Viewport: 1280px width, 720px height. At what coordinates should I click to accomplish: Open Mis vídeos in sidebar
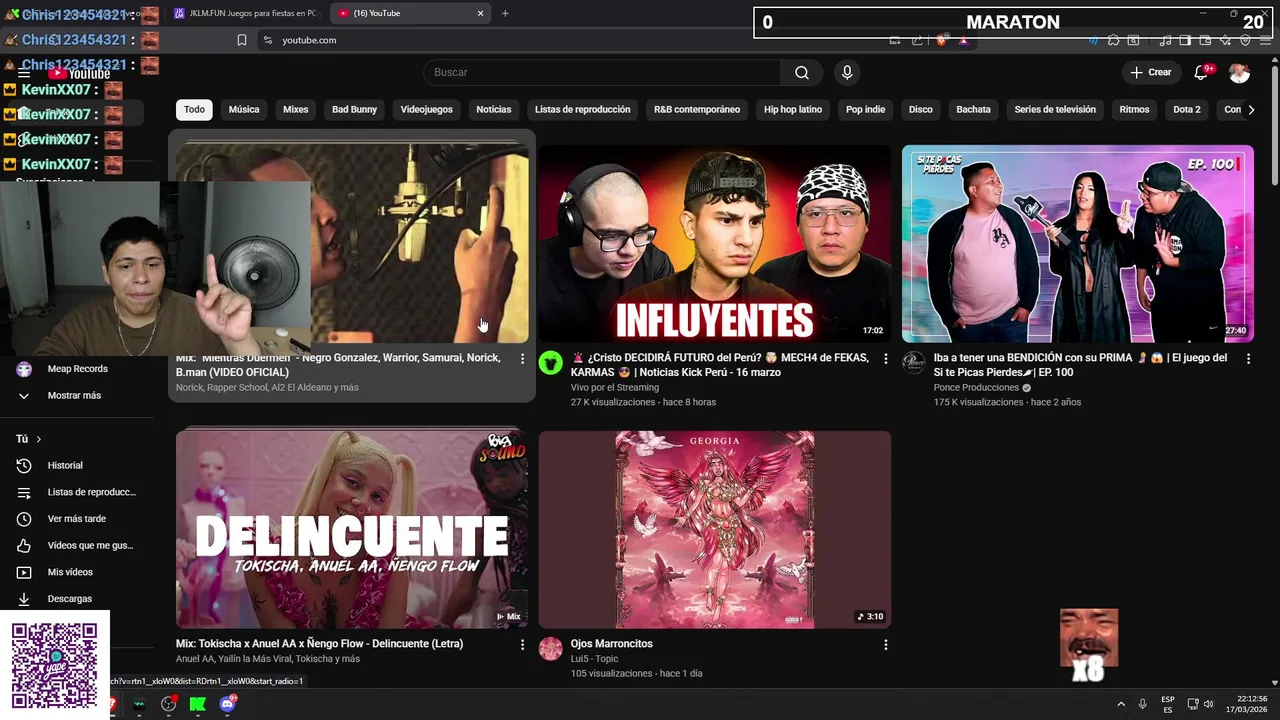70,572
